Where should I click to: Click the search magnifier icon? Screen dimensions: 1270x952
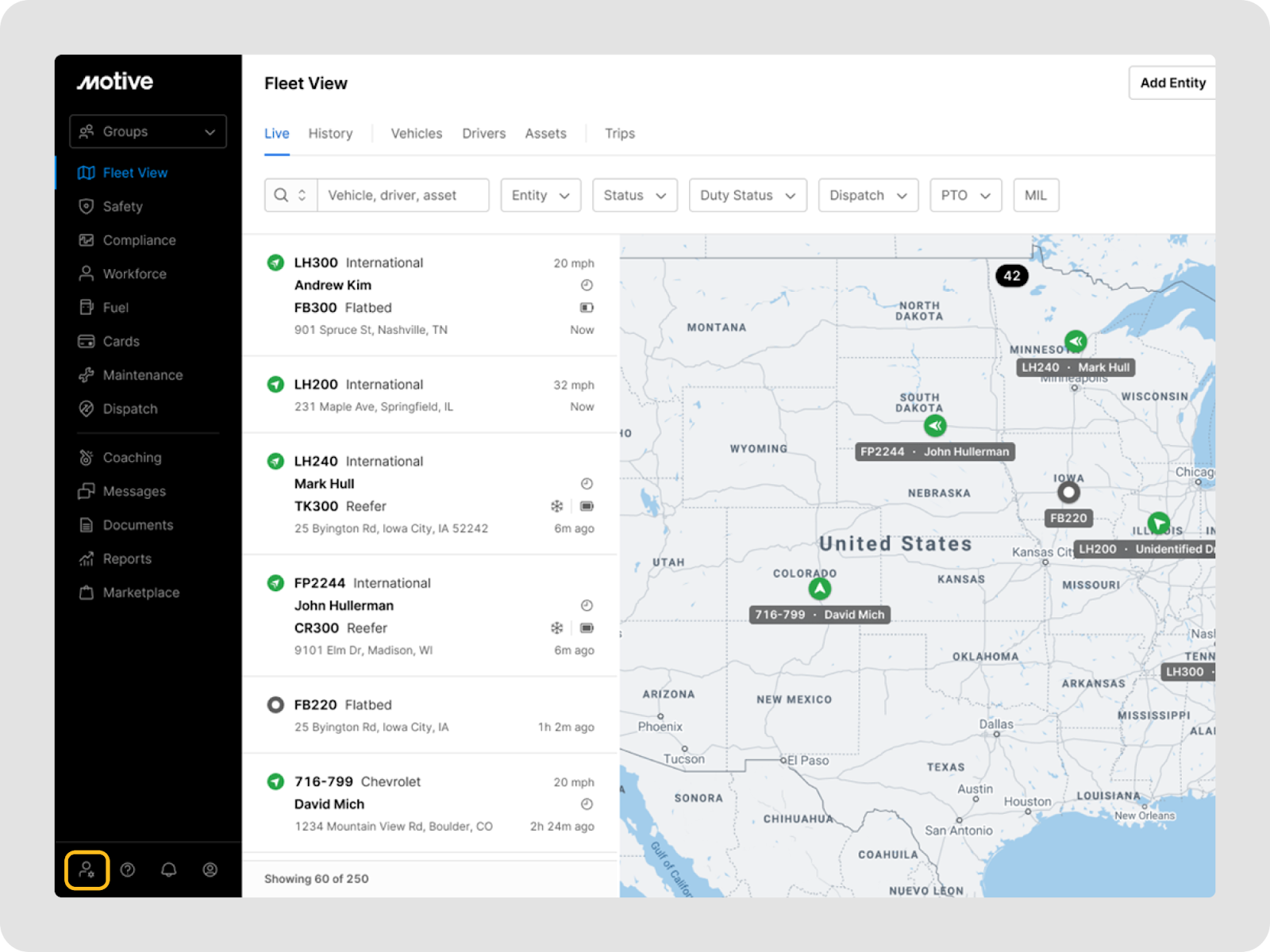pos(281,195)
